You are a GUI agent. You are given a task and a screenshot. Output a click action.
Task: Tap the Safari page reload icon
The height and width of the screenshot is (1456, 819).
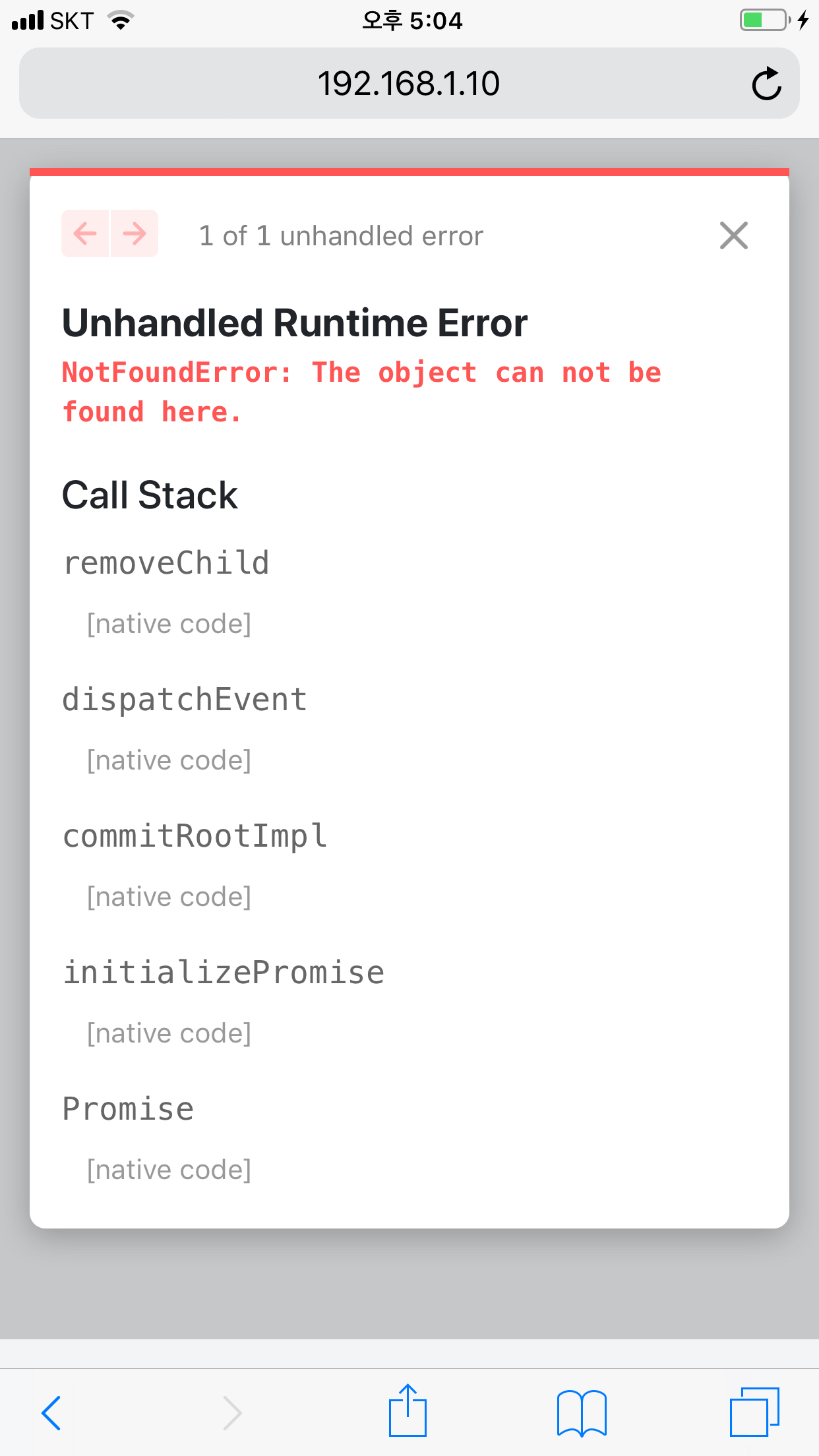point(767,83)
